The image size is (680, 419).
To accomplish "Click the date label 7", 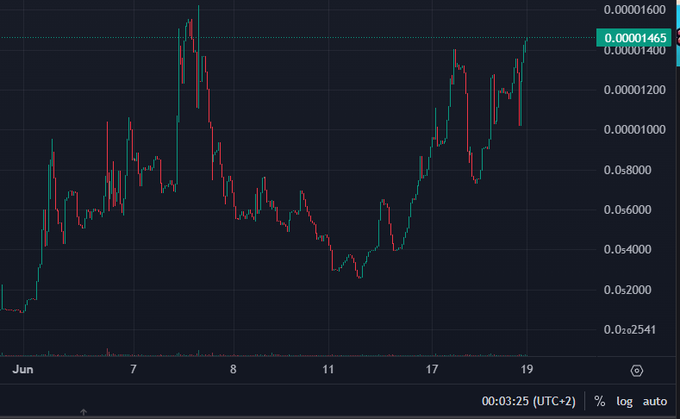I will [133, 369].
